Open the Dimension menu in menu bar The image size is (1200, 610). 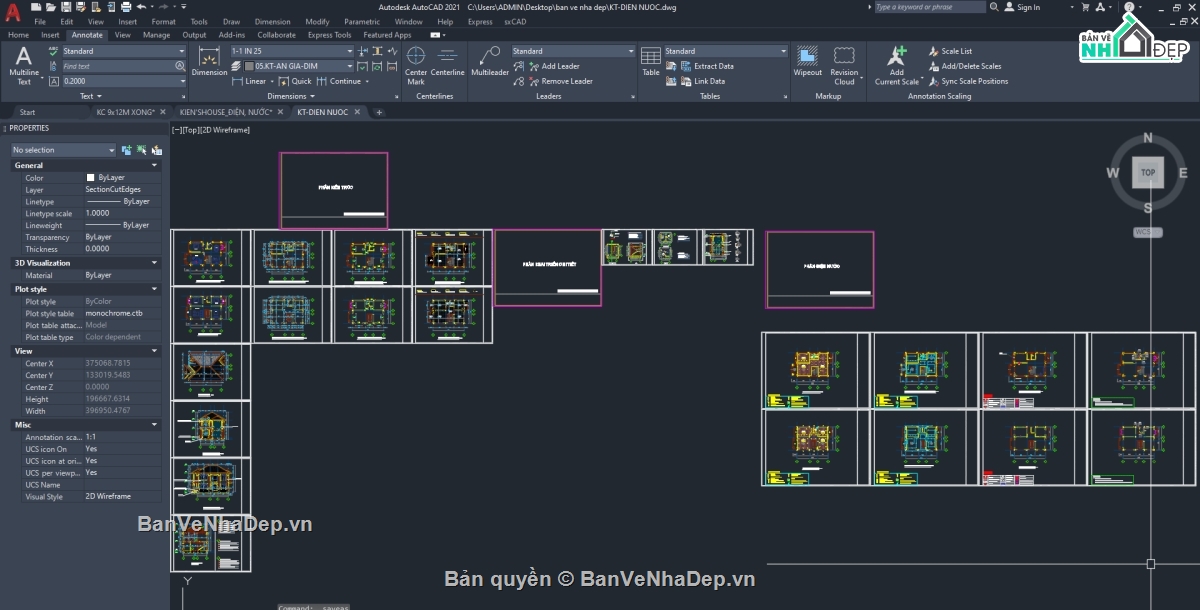click(272, 21)
